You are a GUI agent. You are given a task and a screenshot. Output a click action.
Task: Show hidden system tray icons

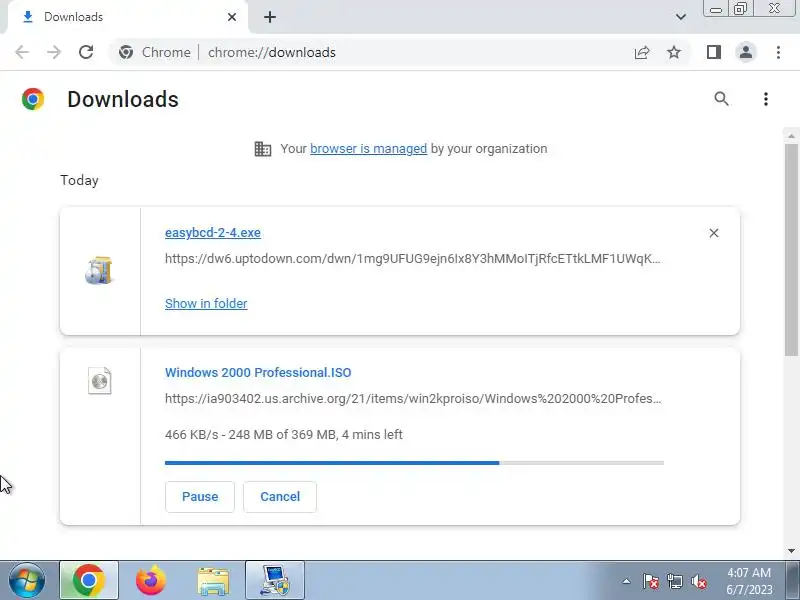click(x=627, y=581)
